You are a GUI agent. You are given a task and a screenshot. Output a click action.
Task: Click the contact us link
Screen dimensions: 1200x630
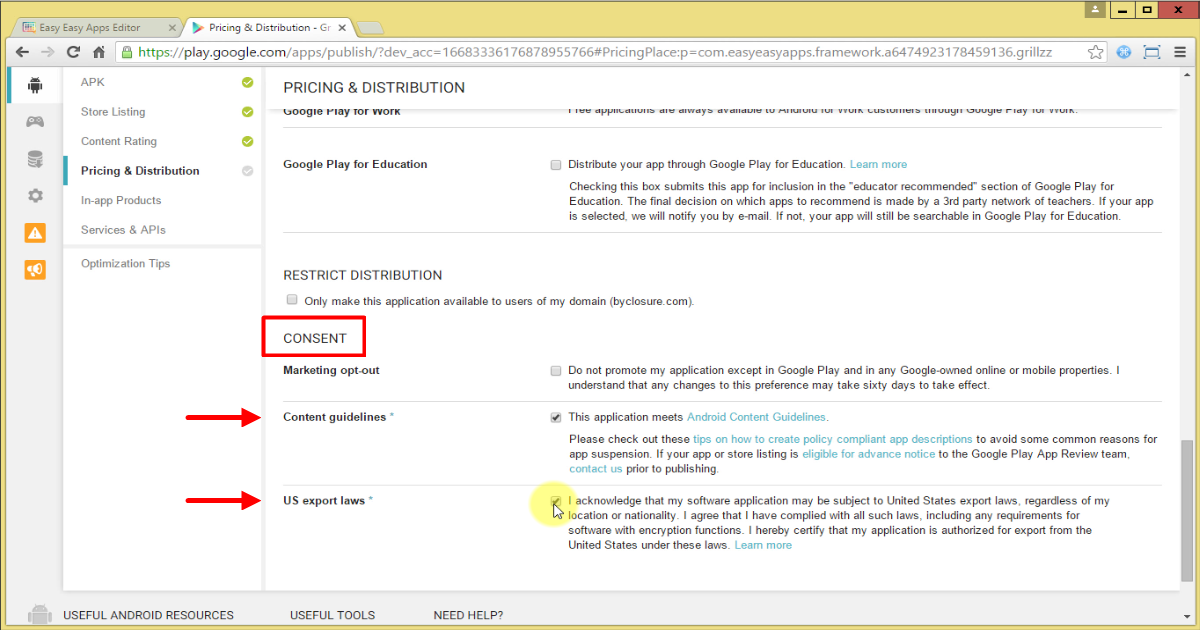point(596,467)
